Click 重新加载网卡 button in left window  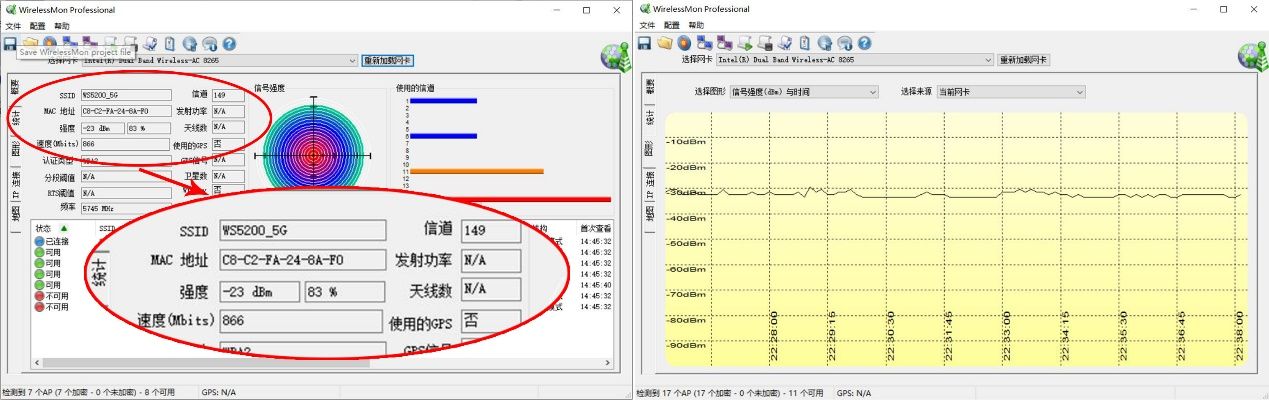[x=387, y=60]
